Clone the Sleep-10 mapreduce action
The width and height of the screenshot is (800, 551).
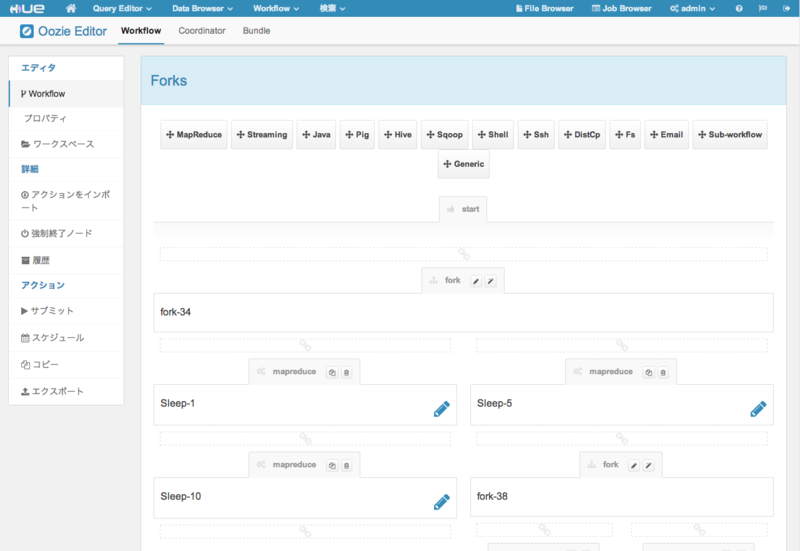[x=332, y=465]
